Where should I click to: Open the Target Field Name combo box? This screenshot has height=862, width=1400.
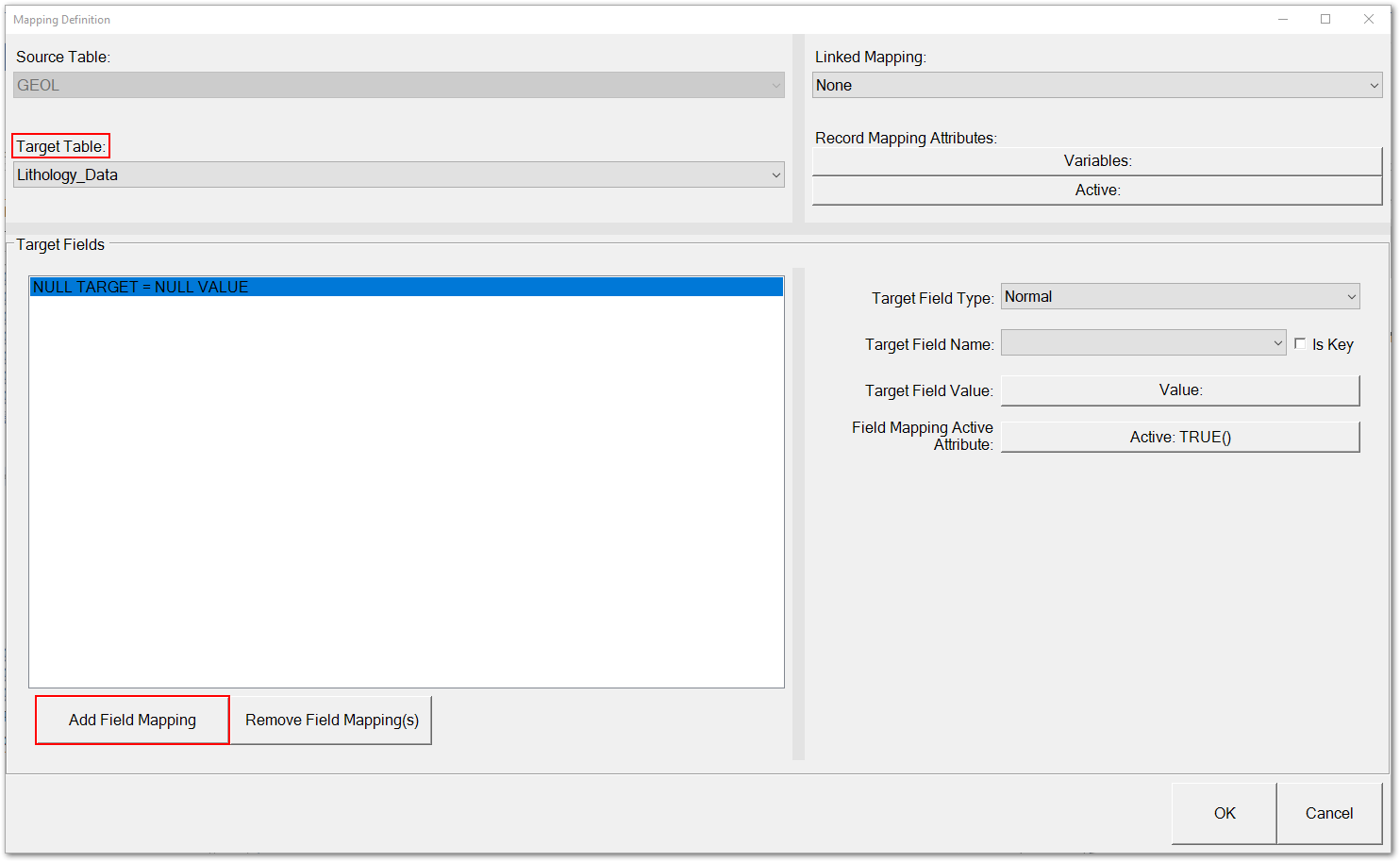tap(1143, 342)
